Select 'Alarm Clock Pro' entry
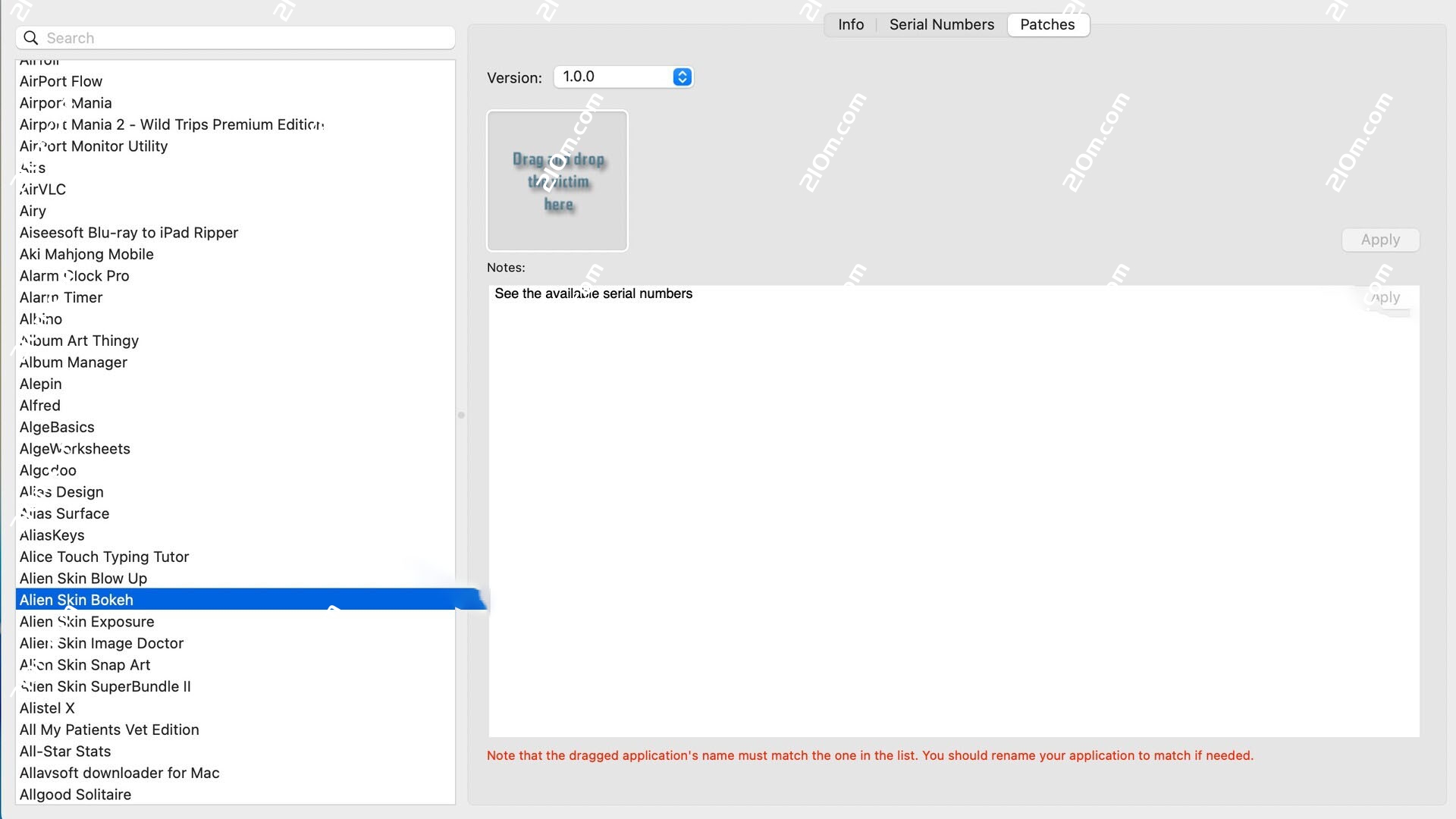 pyautogui.click(x=235, y=276)
